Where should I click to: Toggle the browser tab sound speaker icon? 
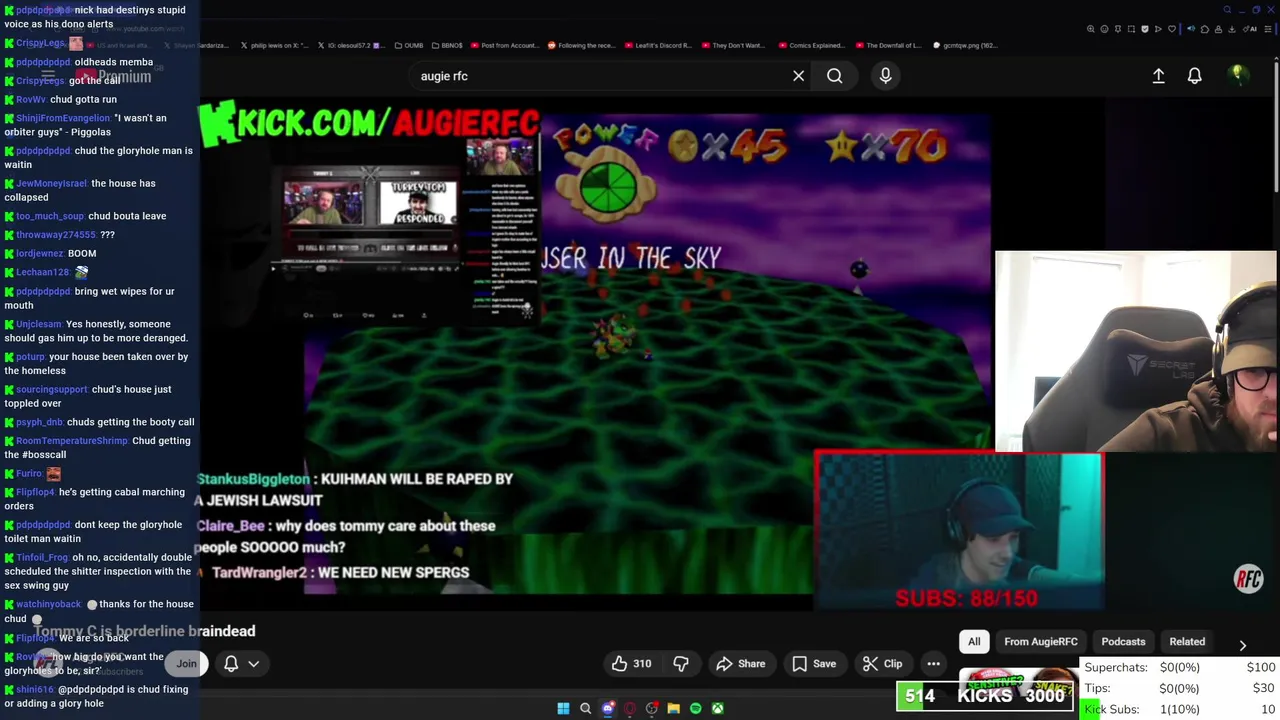1191,29
